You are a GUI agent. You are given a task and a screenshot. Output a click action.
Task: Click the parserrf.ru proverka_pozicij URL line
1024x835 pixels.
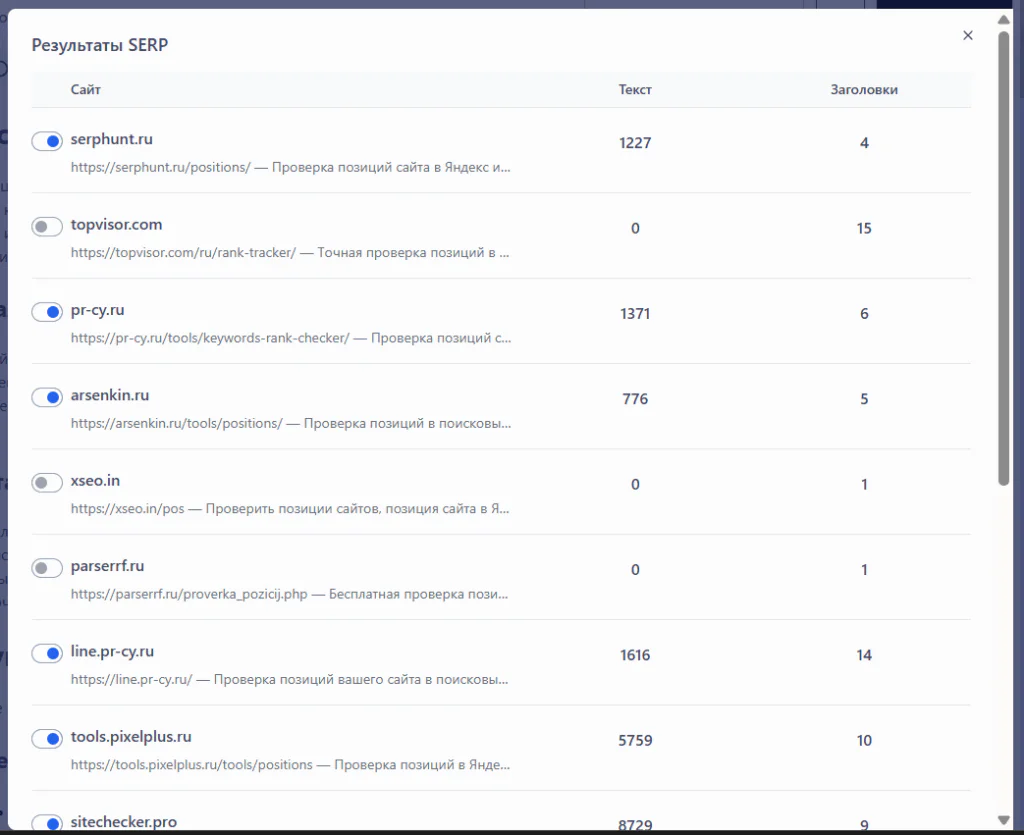click(289, 594)
